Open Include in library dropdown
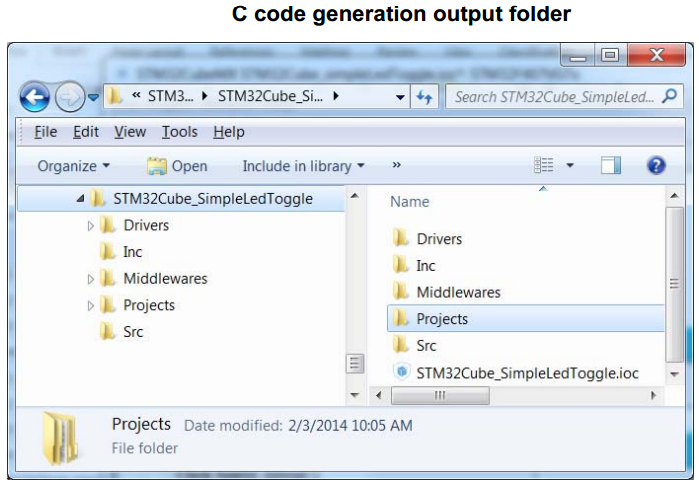This screenshot has height=489, width=699. click(304, 166)
